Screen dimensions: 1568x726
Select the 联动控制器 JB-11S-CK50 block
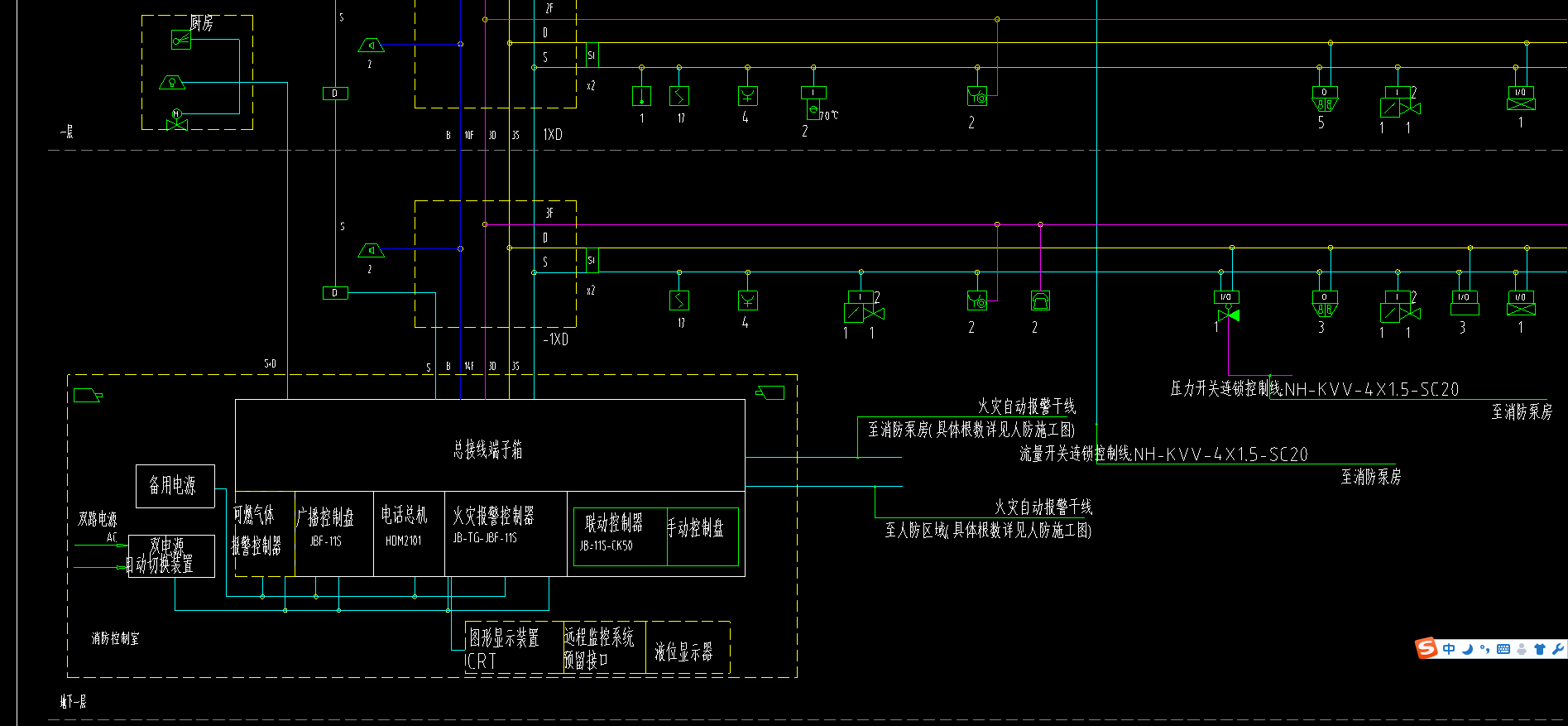[620, 536]
